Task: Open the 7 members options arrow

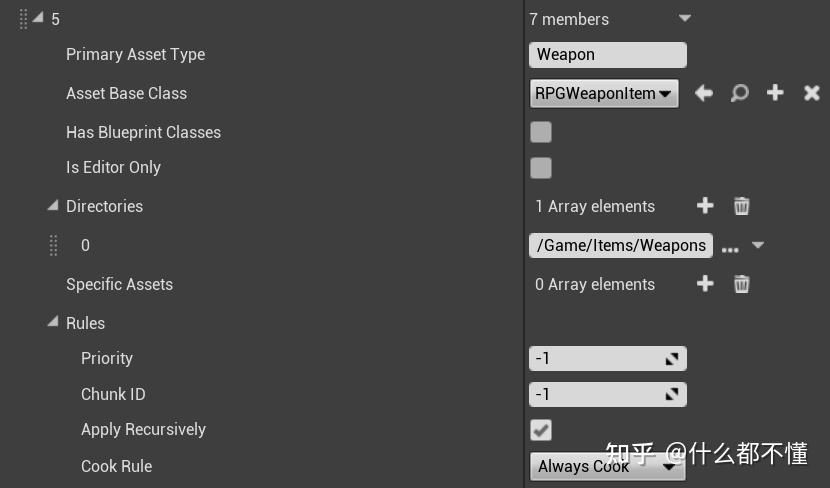Action: point(685,19)
